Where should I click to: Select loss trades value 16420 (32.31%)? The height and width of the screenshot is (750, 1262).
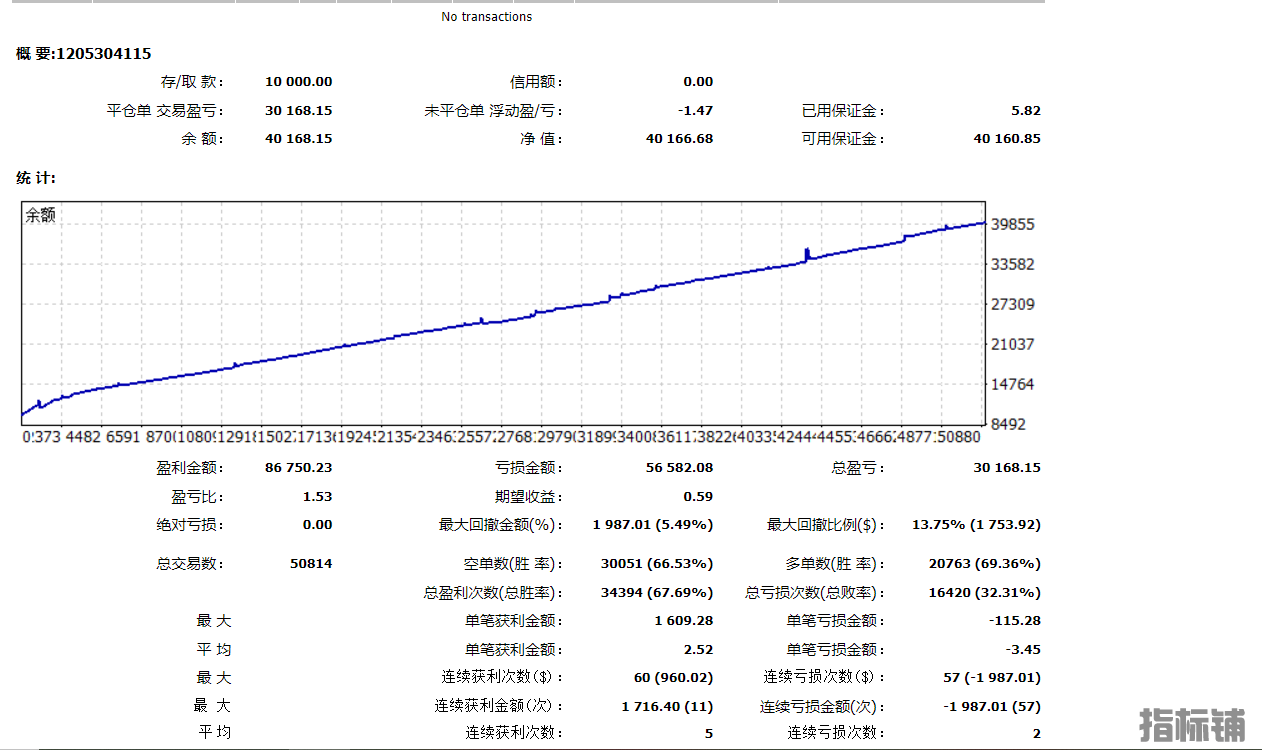(984, 592)
